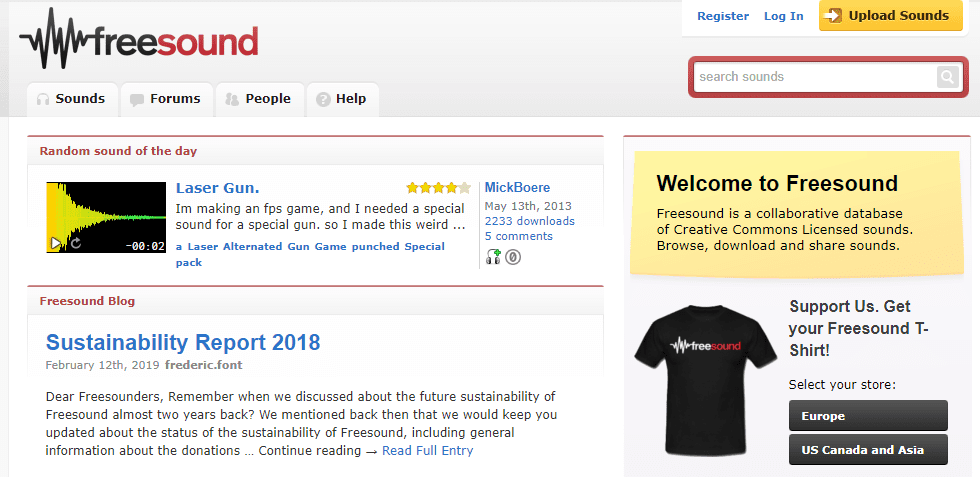Click the Laser tag

pyautogui.click(x=203, y=246)
